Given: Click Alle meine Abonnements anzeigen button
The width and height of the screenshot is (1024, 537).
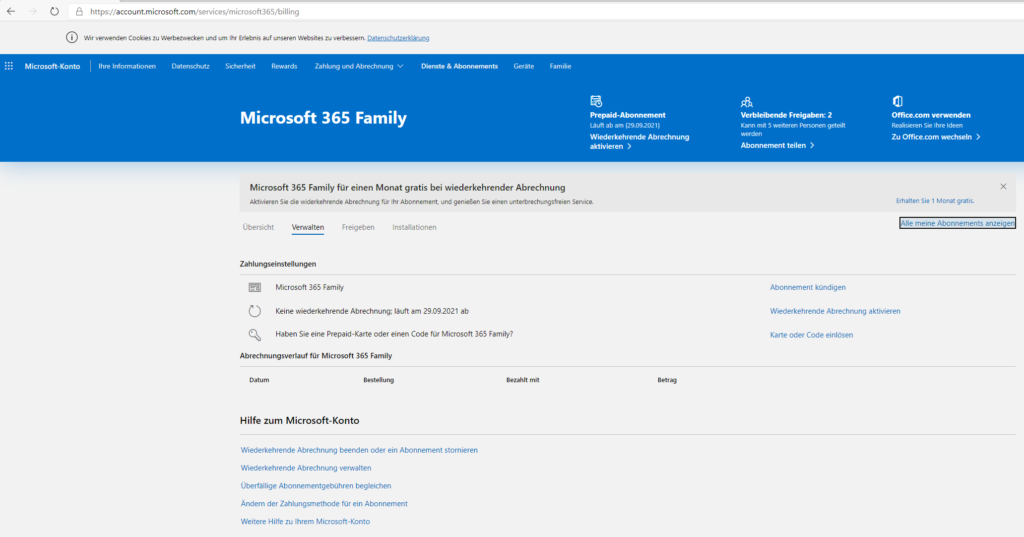Looking at the screenshot, I should point(957,223).
